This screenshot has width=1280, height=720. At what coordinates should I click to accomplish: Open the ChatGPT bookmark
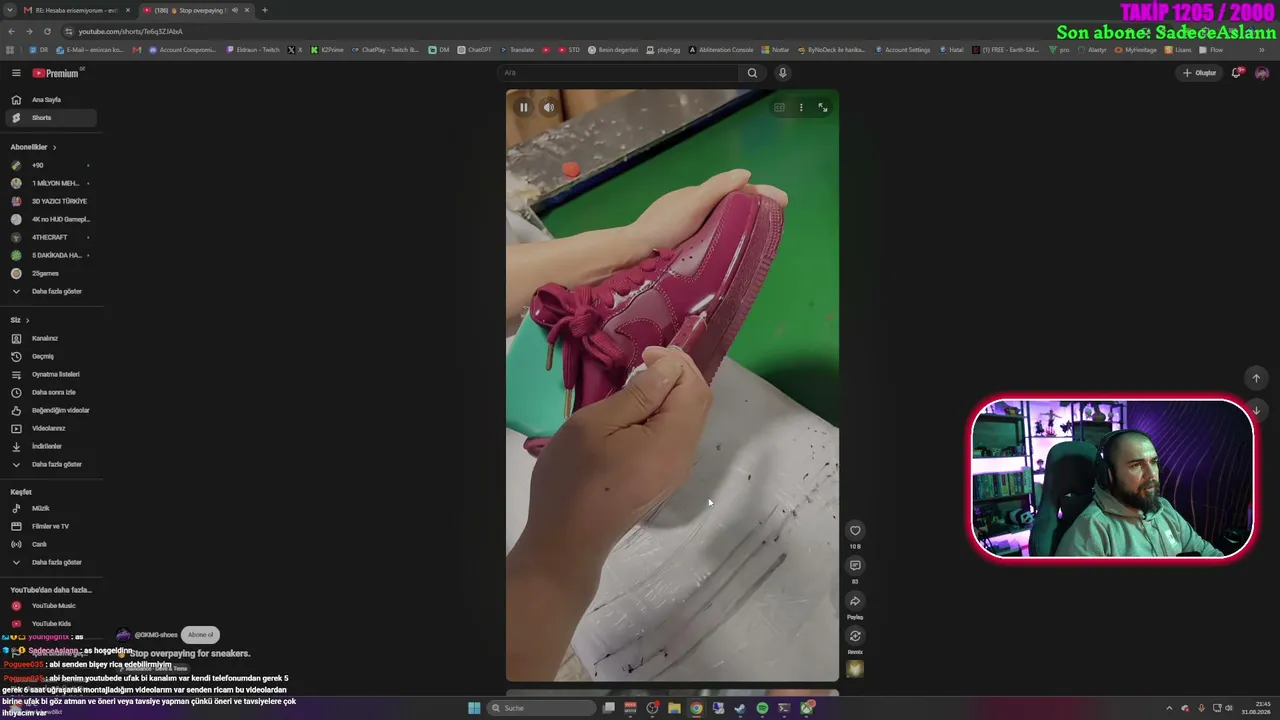[474, 50]
